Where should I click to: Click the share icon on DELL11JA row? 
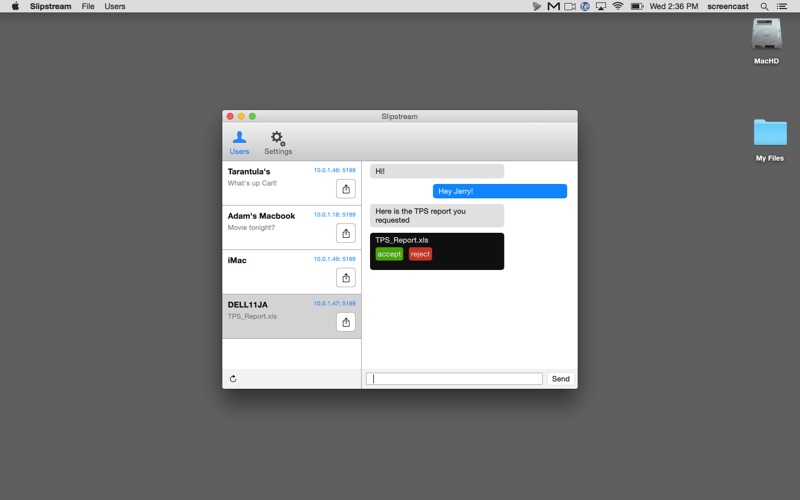(346, 322)
